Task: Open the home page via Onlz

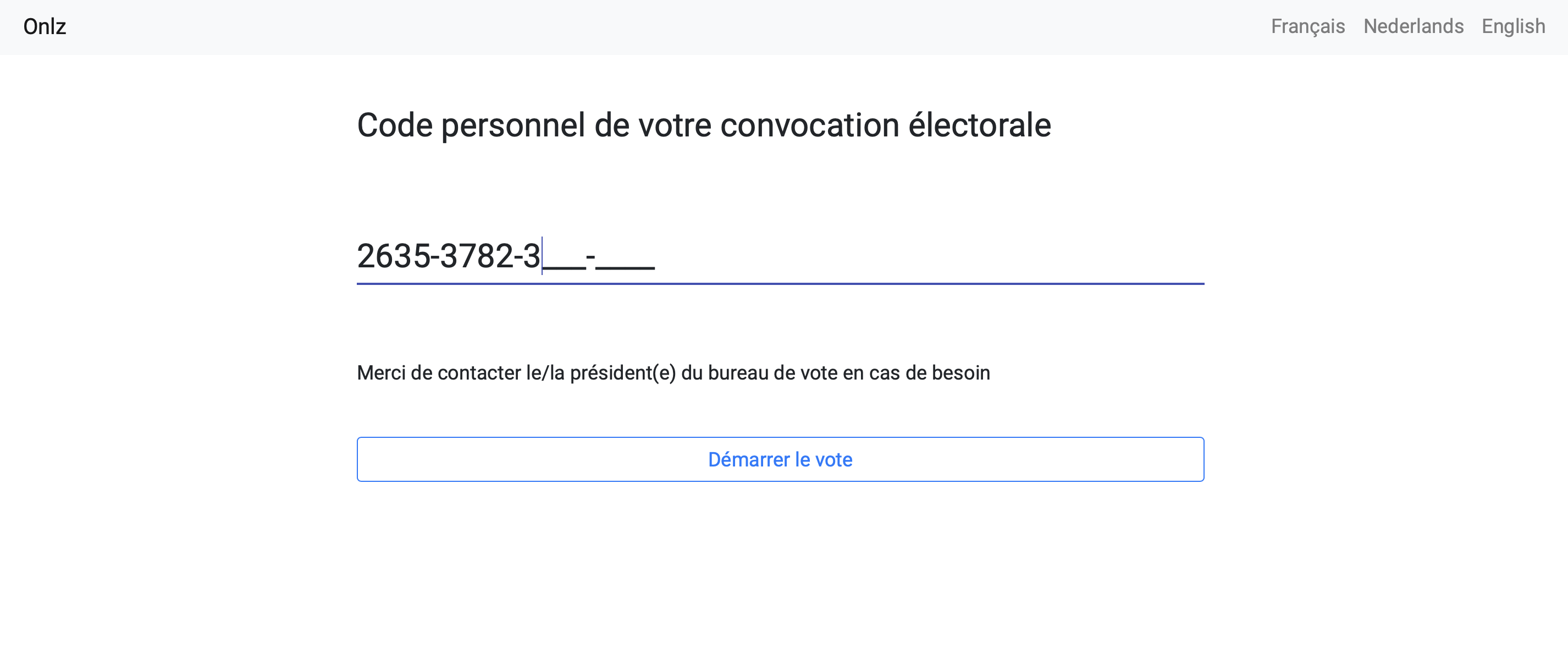Action: click(43, 27)
